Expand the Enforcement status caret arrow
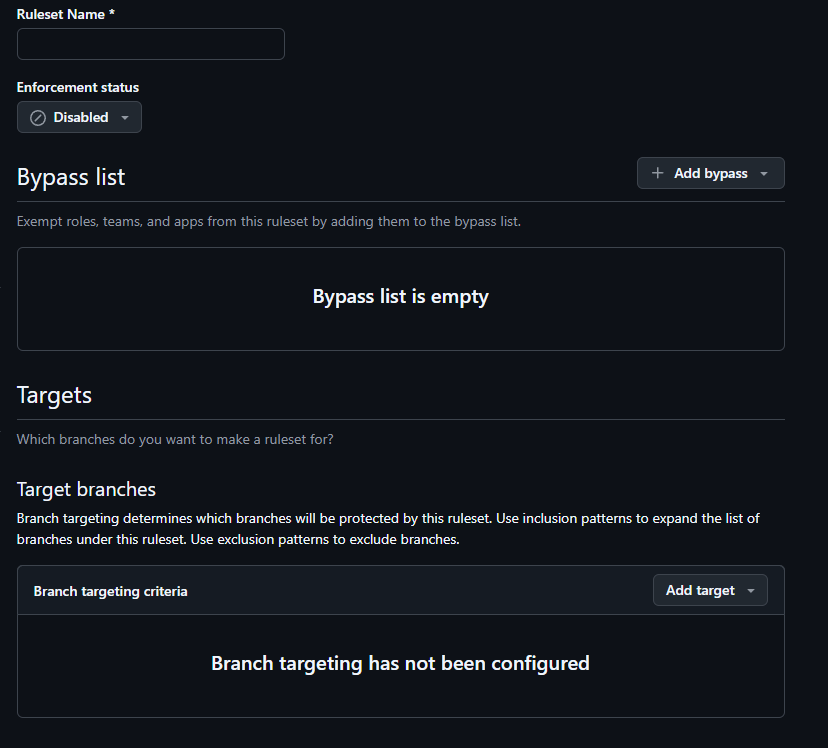The image size is (828, 748). 125,118
